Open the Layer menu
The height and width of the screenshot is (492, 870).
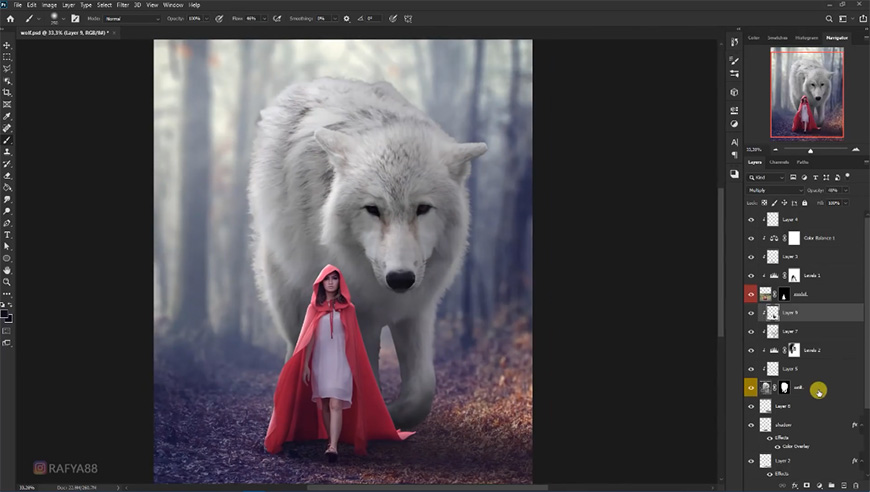click(68, 4)
